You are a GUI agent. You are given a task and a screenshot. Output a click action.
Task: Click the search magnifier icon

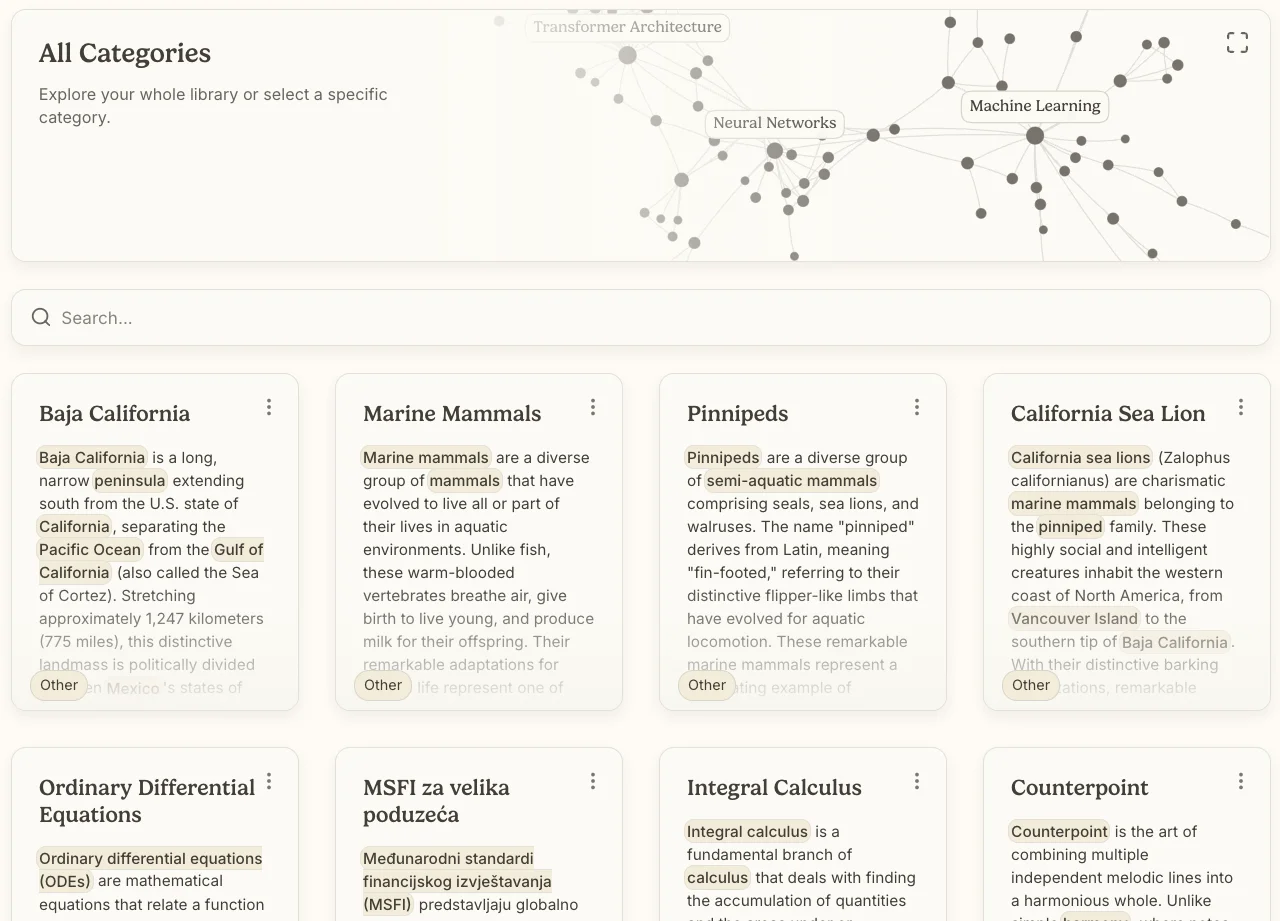(41, 317)
